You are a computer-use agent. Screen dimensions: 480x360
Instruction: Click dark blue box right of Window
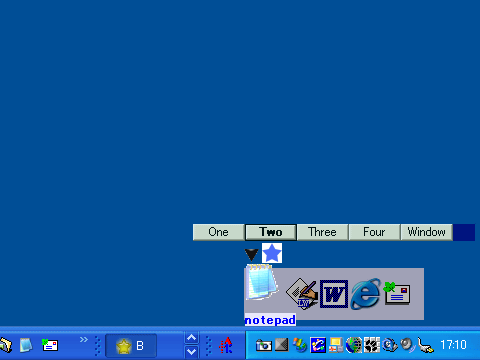click(x=464, y=232)
